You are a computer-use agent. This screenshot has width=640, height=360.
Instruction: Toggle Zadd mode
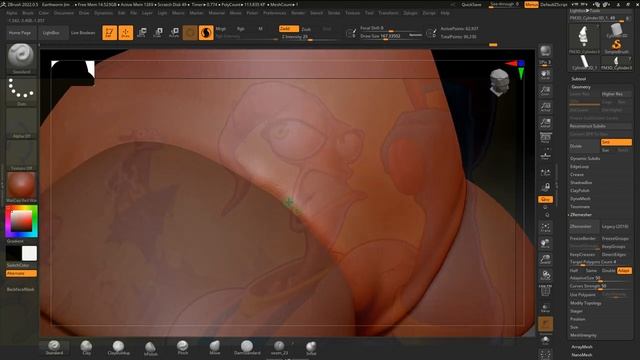click(x=288, y=29)
